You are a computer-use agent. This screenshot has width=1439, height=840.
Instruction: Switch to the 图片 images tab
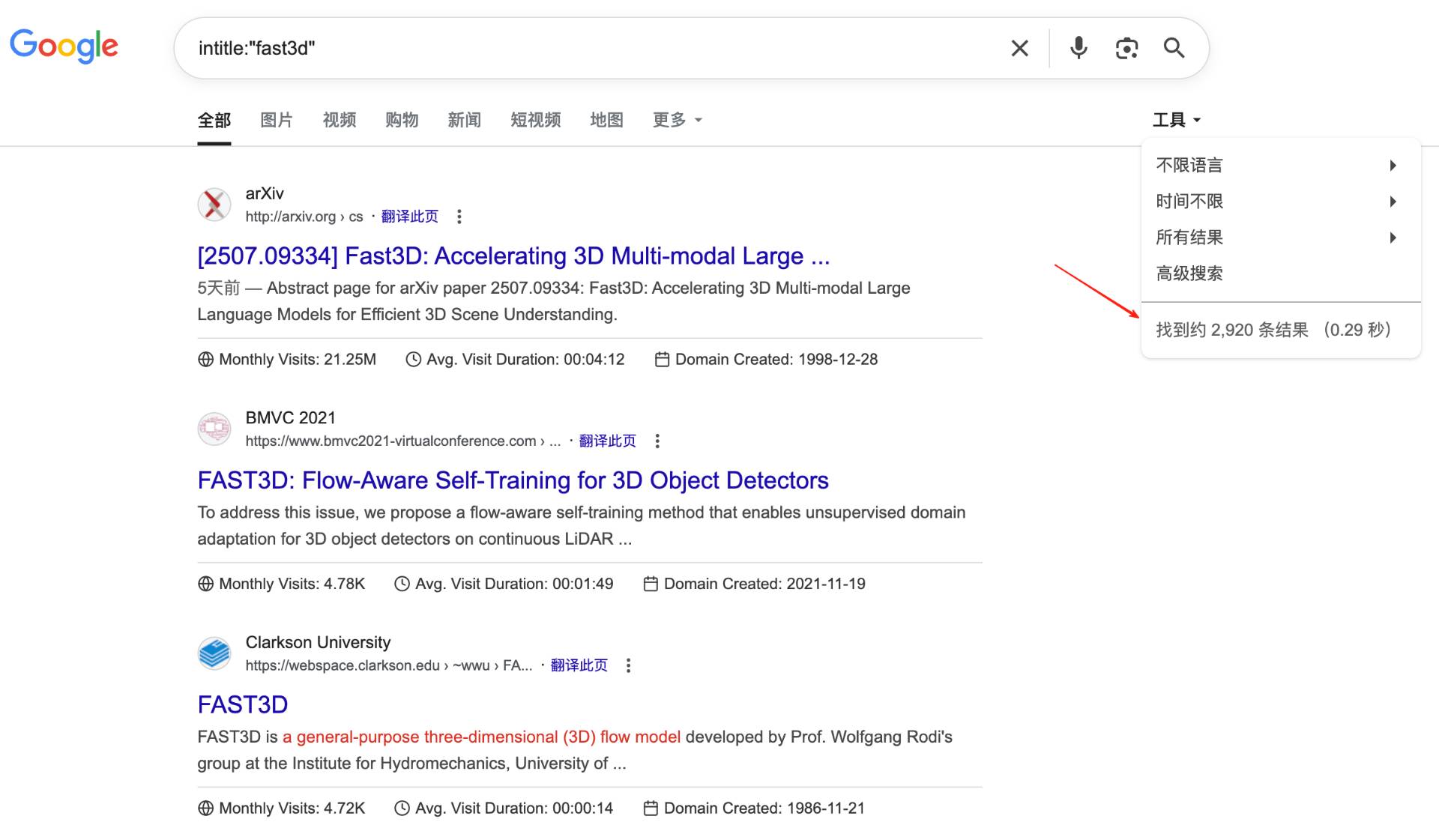tap(276, 120)
